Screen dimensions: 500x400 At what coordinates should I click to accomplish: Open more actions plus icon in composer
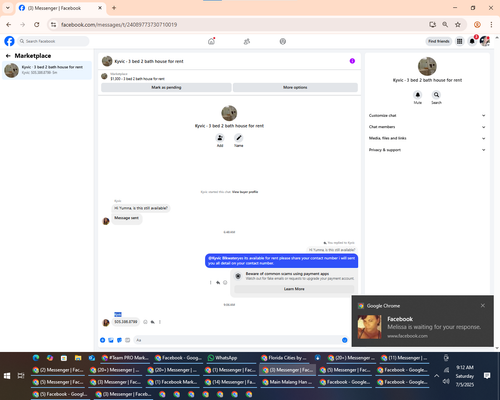click(x=103, y=340)
